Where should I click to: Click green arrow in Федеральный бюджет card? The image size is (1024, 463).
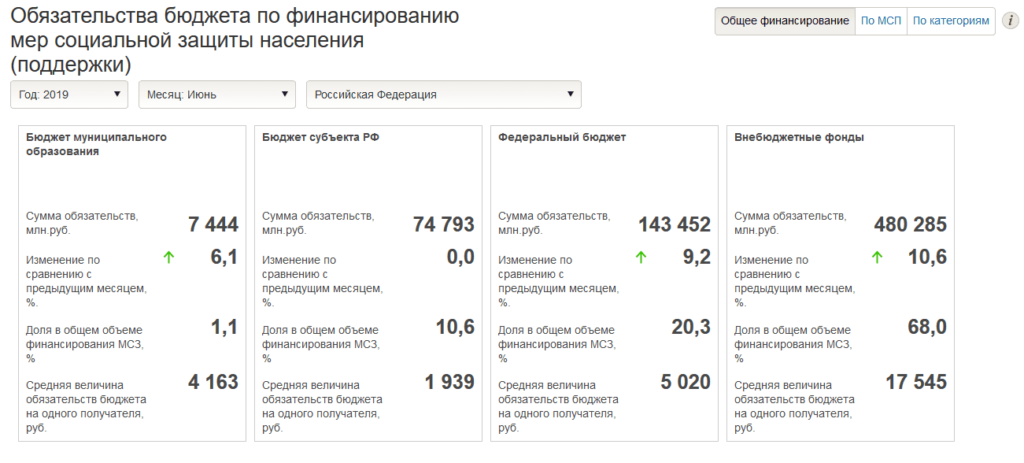(x=641, y=257)
